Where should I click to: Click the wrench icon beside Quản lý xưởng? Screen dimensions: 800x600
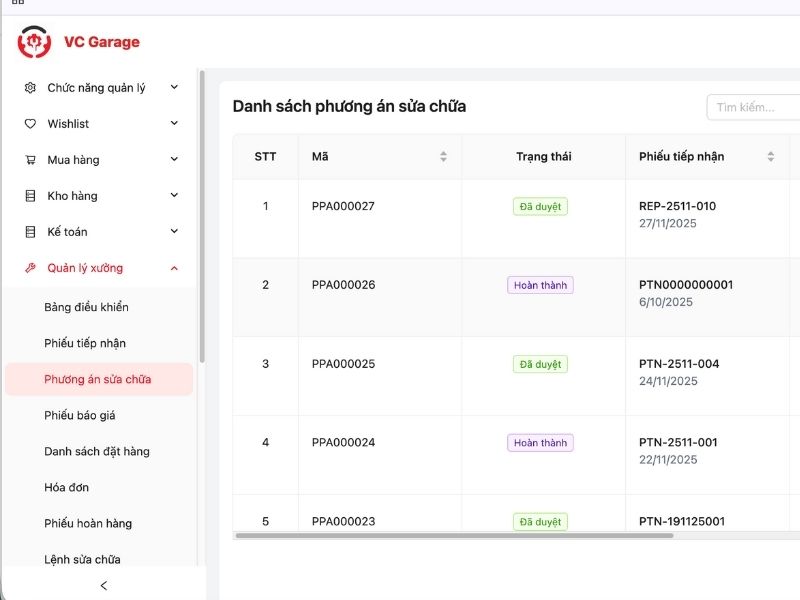point(30,268)
